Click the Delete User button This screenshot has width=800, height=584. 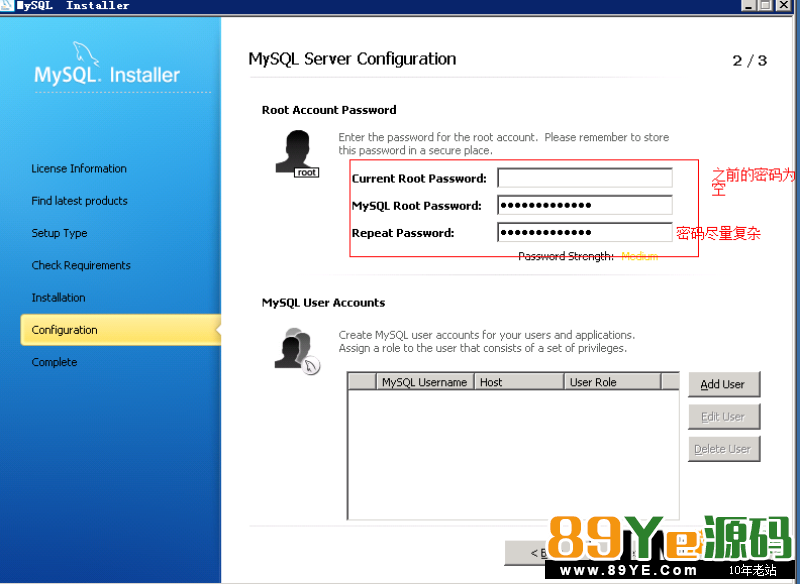[x=723, y=449]
